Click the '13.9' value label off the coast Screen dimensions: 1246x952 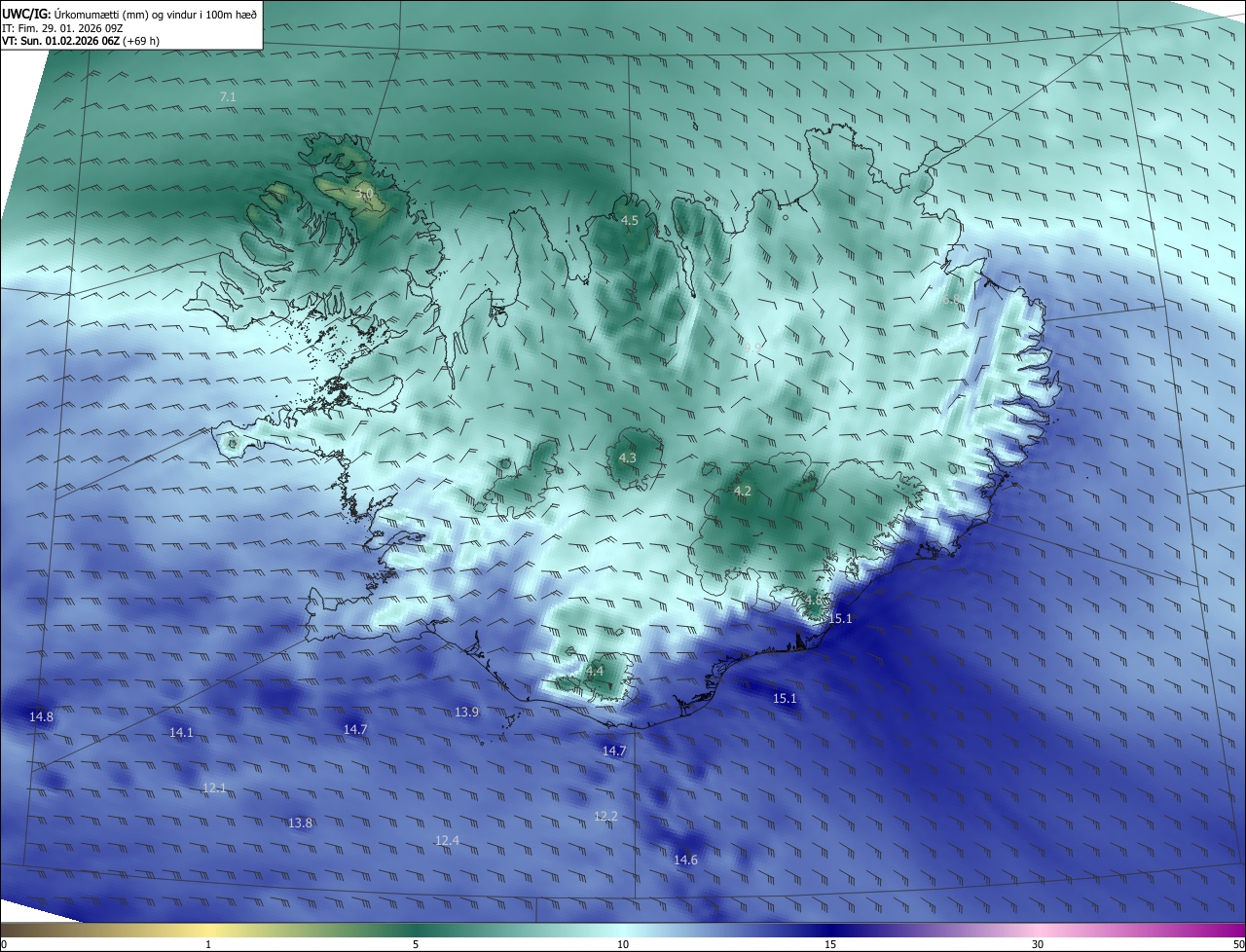(x=466, y=712)
